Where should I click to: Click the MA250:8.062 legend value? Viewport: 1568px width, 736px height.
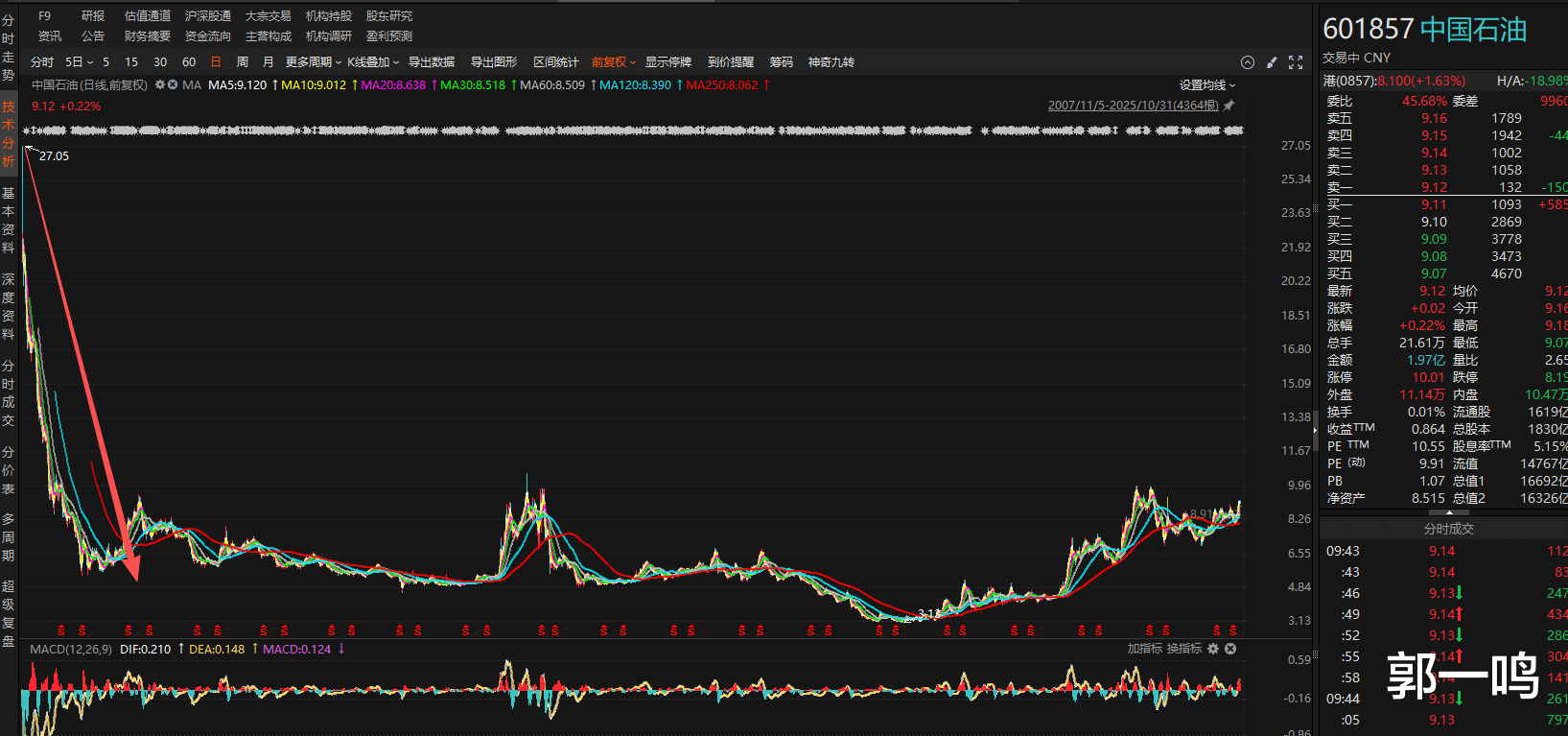click(x=722, y=85)
